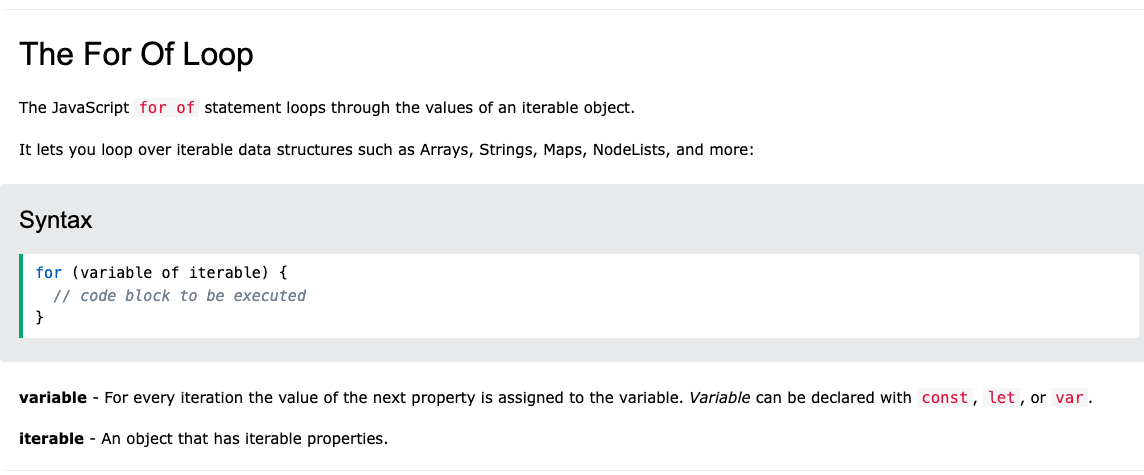Click the word "Arrays" in the paragraph

point(444,150)
